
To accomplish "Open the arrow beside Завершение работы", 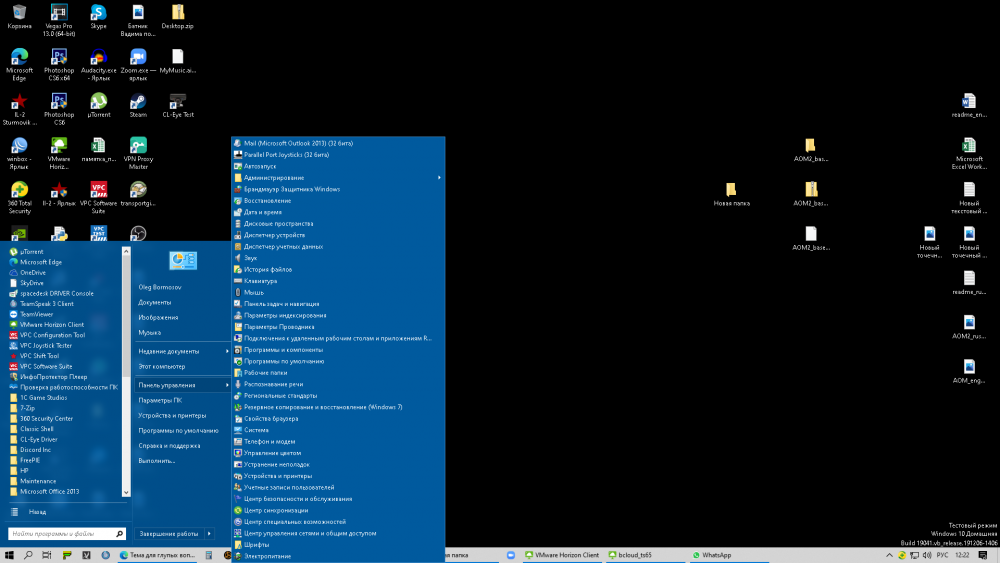I will pyautogui.click(x=209, y=534).
